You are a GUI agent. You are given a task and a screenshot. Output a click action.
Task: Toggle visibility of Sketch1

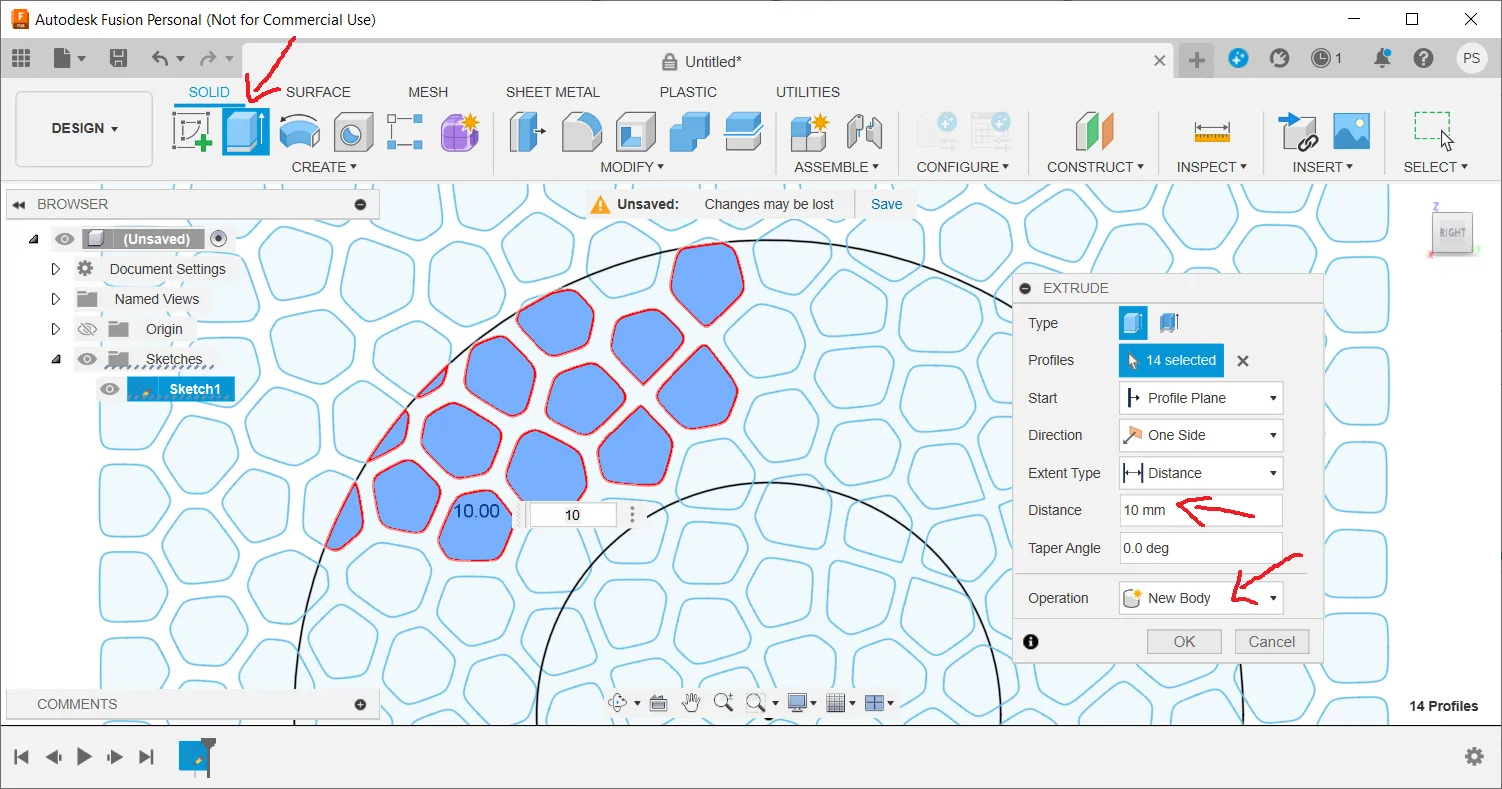point(110,389)
